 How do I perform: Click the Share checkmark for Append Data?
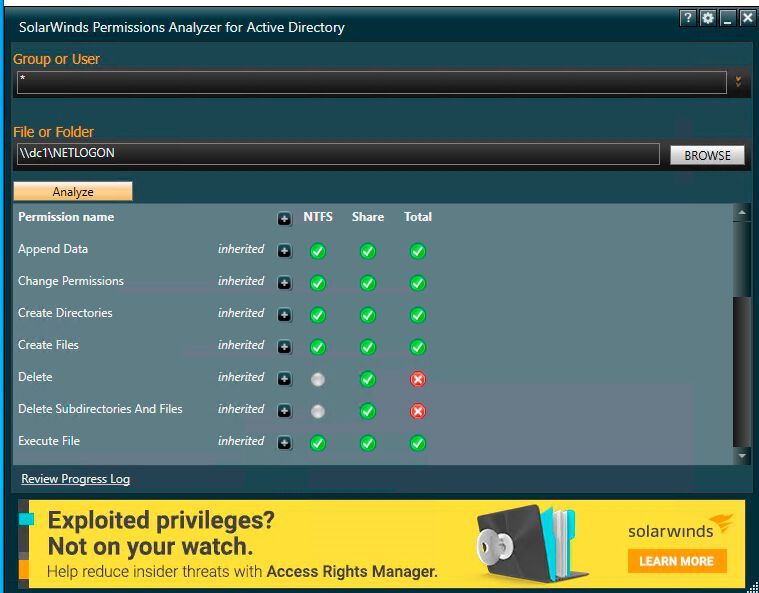[367, 251]
